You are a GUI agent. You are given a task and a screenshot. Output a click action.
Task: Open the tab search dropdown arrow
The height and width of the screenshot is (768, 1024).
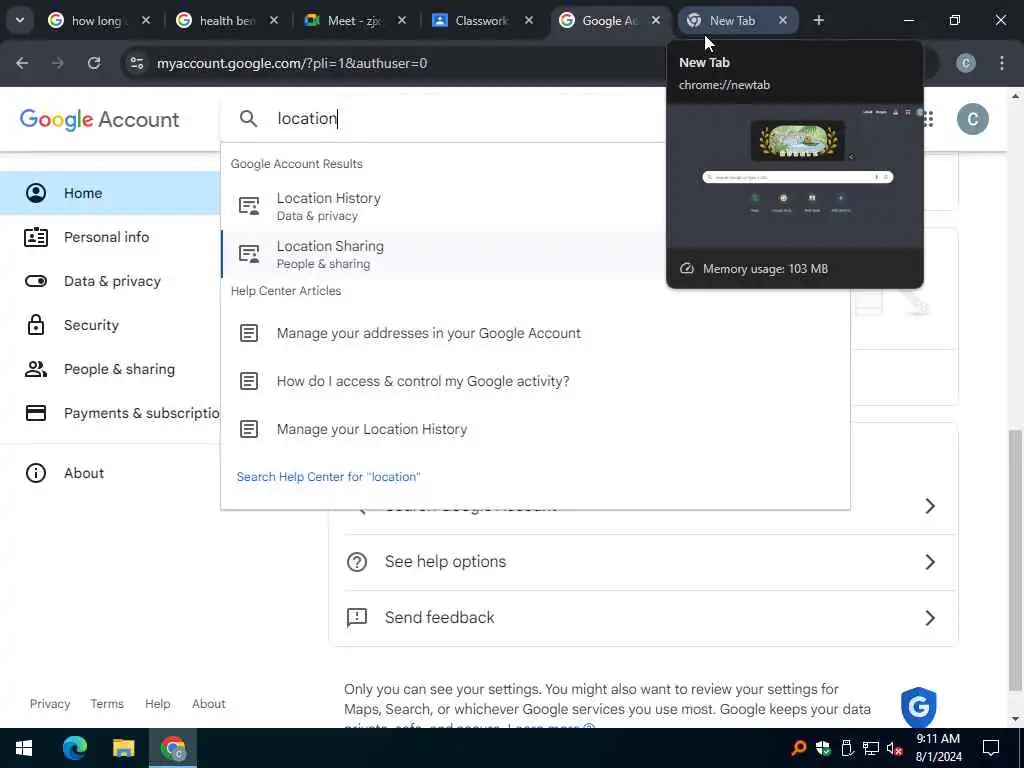[20, 20]
